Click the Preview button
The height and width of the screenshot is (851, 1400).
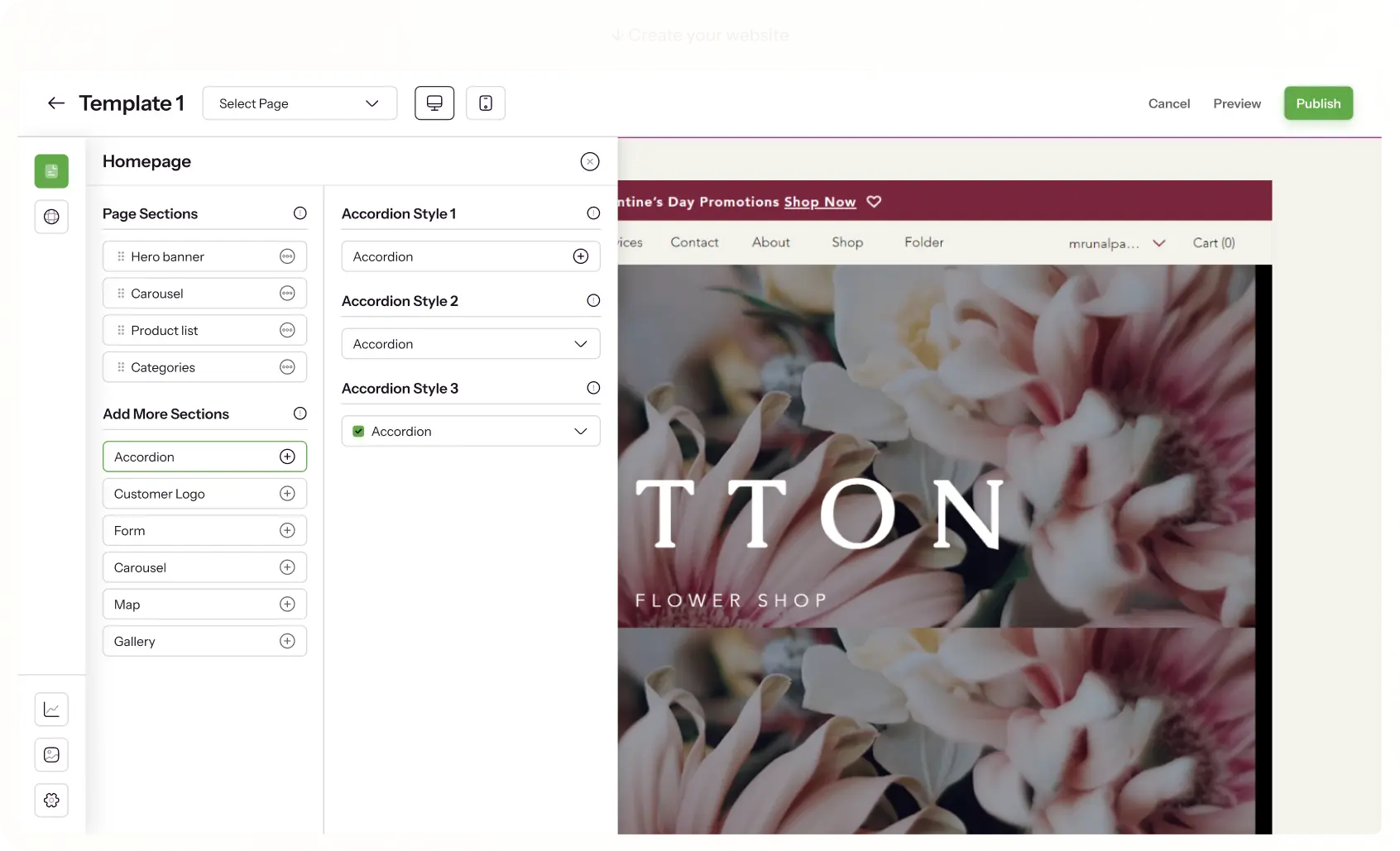(x=1237, y=103)
